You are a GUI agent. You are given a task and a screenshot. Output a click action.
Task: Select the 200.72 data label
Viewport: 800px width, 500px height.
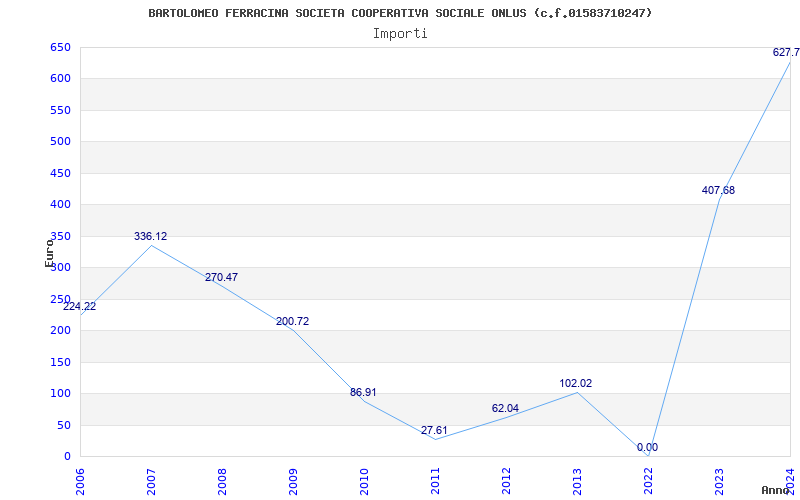coord(292,321)
